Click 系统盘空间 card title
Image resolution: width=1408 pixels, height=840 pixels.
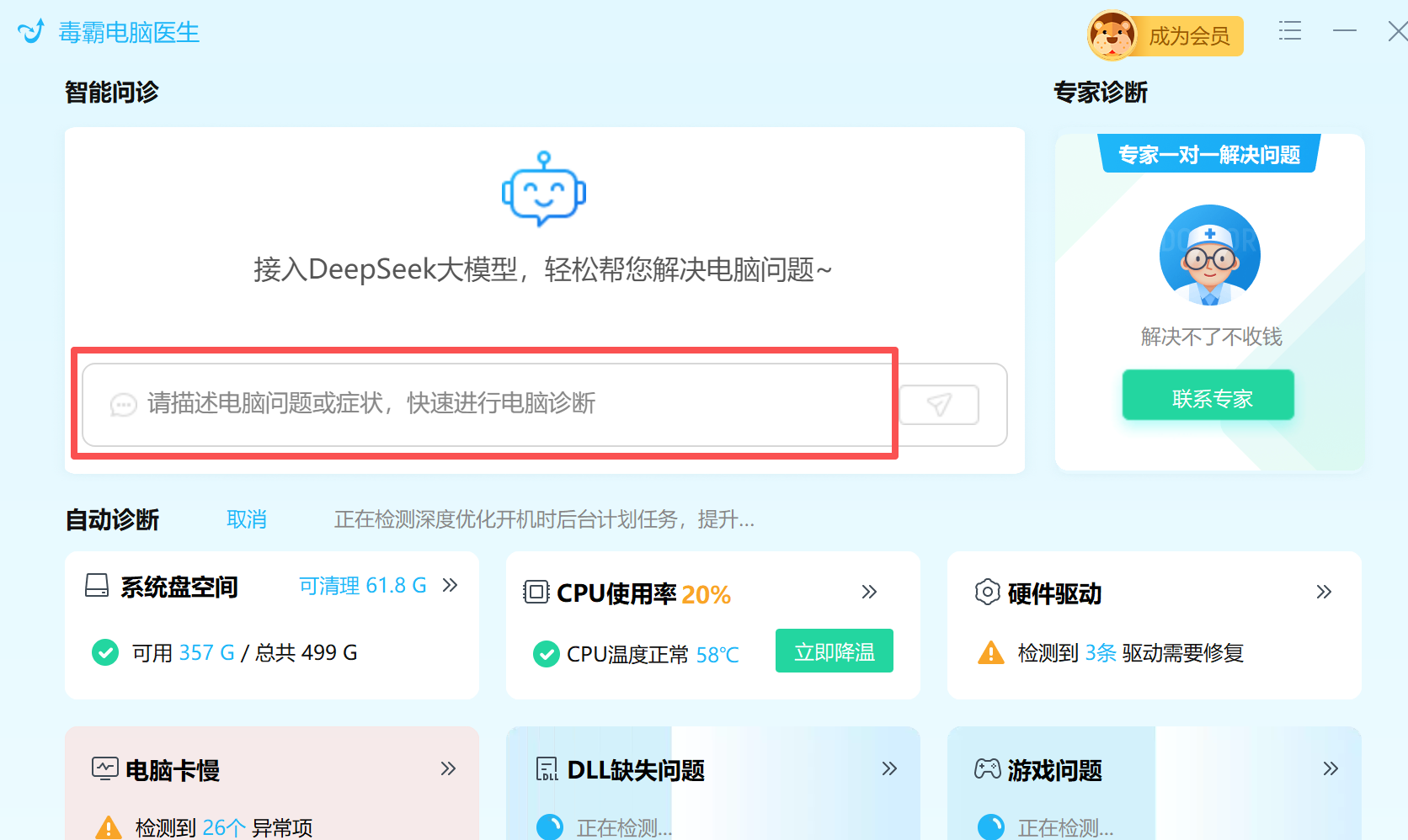pos(179,587)
